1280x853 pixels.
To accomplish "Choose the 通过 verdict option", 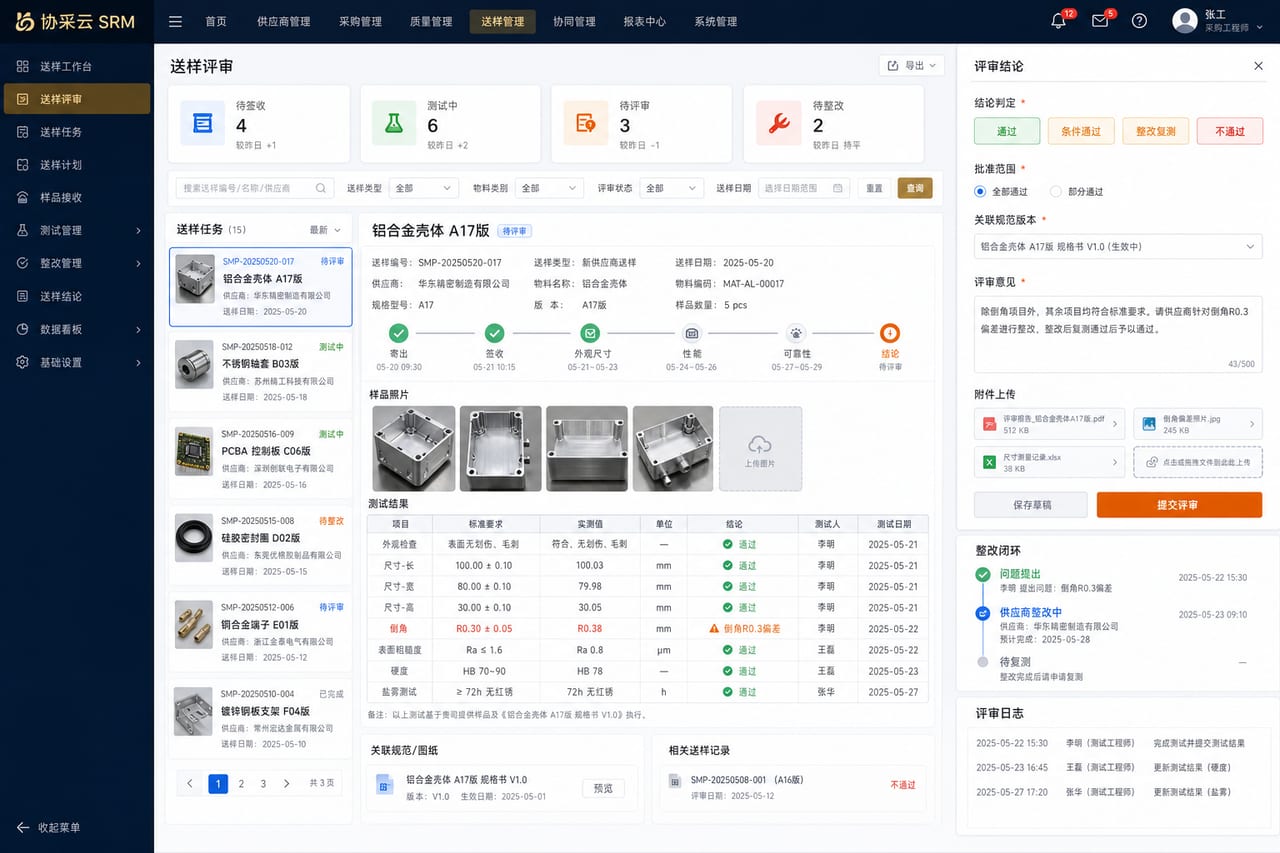I will tap(1007, 131).
